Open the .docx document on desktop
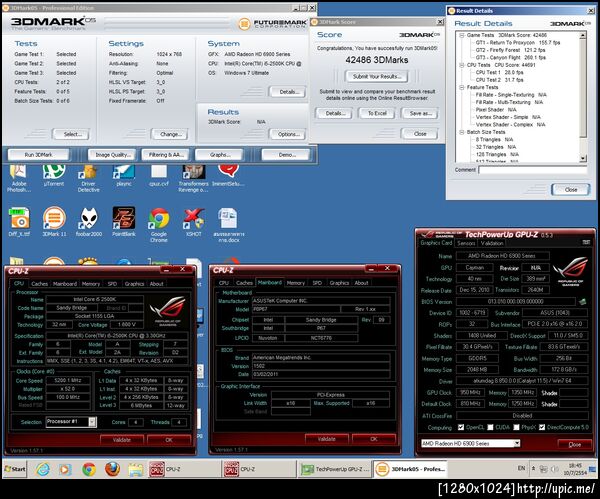This screenshot has height=499, width=600. point(229,225)
